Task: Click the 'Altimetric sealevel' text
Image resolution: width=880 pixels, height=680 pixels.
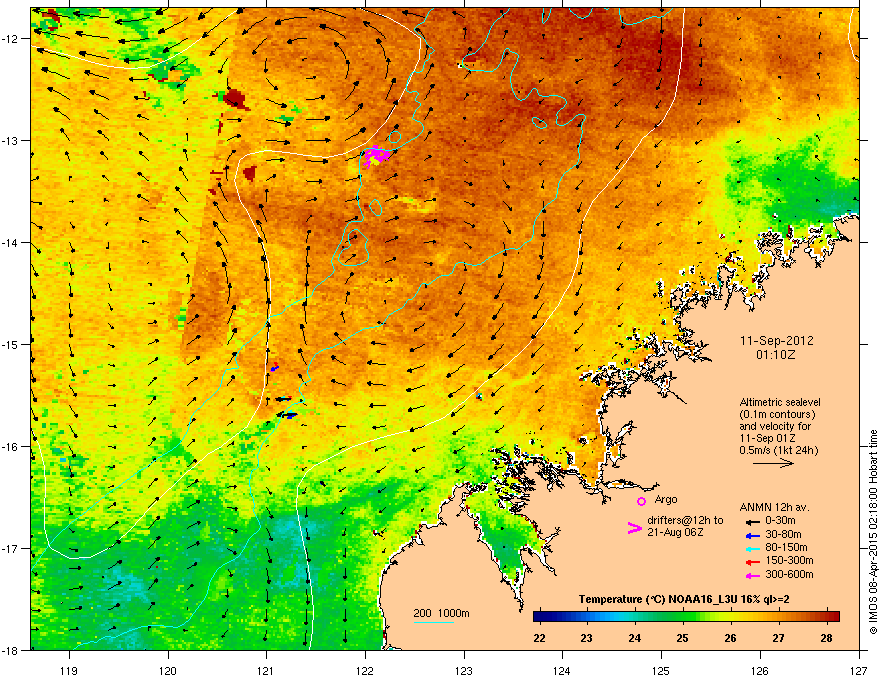Action: [780, 402]
